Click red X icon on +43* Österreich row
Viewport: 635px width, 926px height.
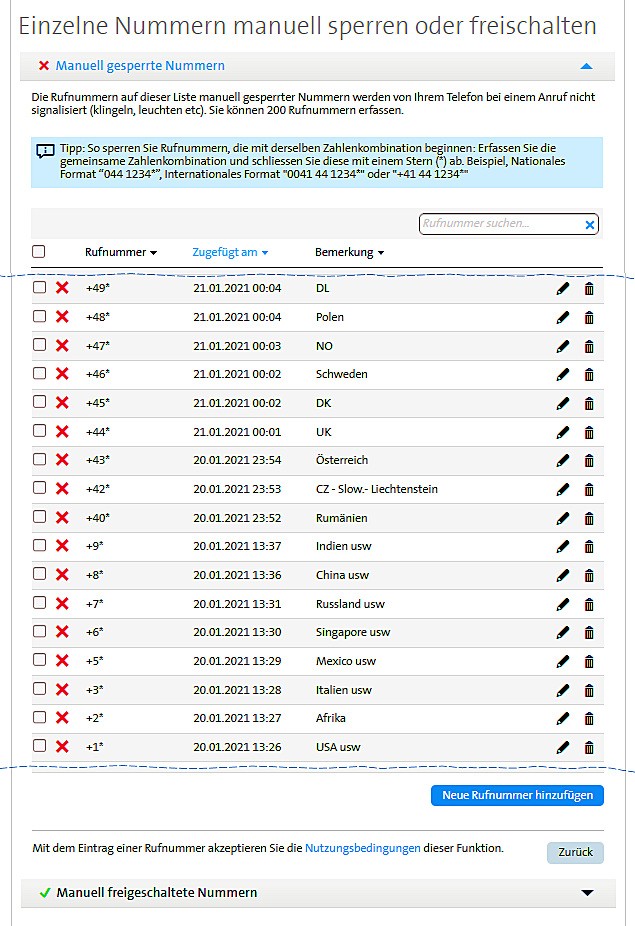click(x=62, y=460)
